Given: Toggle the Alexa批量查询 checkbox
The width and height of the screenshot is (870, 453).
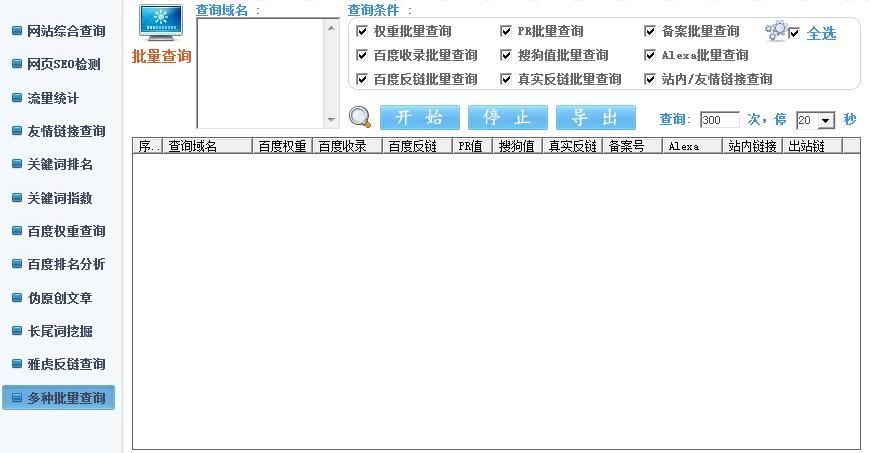Looking at the screenshot, I should (650, 55).
